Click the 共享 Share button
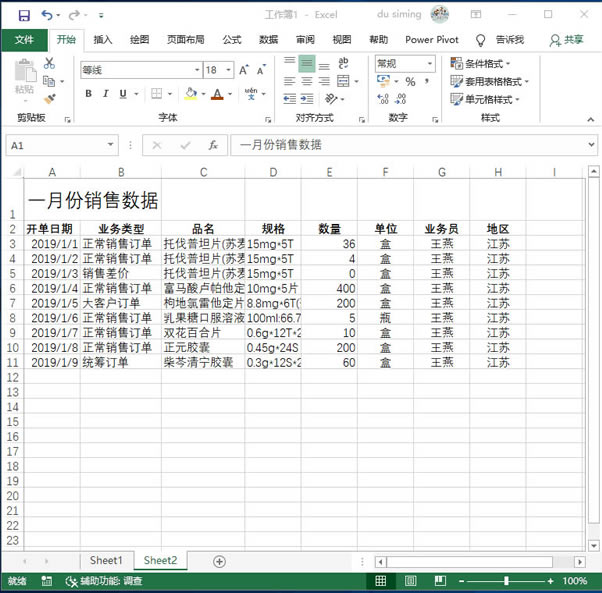The height and width of the screenshot is (593, 602). (566, 40)
